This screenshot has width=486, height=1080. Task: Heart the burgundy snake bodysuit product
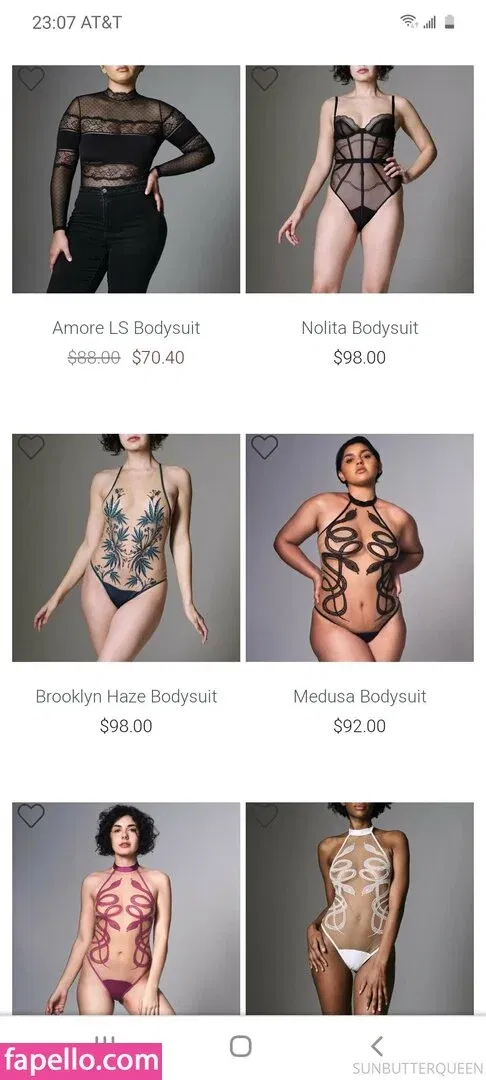(x=31, y=816)
